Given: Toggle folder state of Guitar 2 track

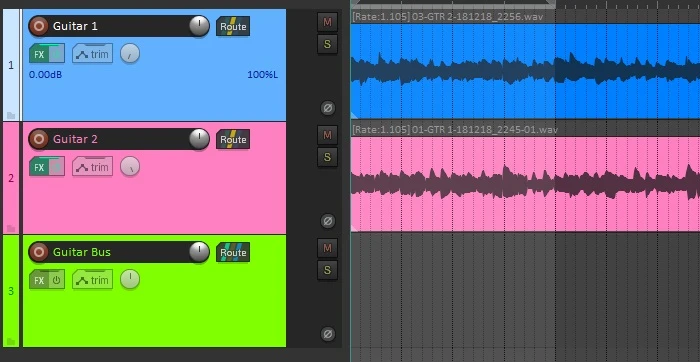Looking at the screenshot, I should pos(11,229).
